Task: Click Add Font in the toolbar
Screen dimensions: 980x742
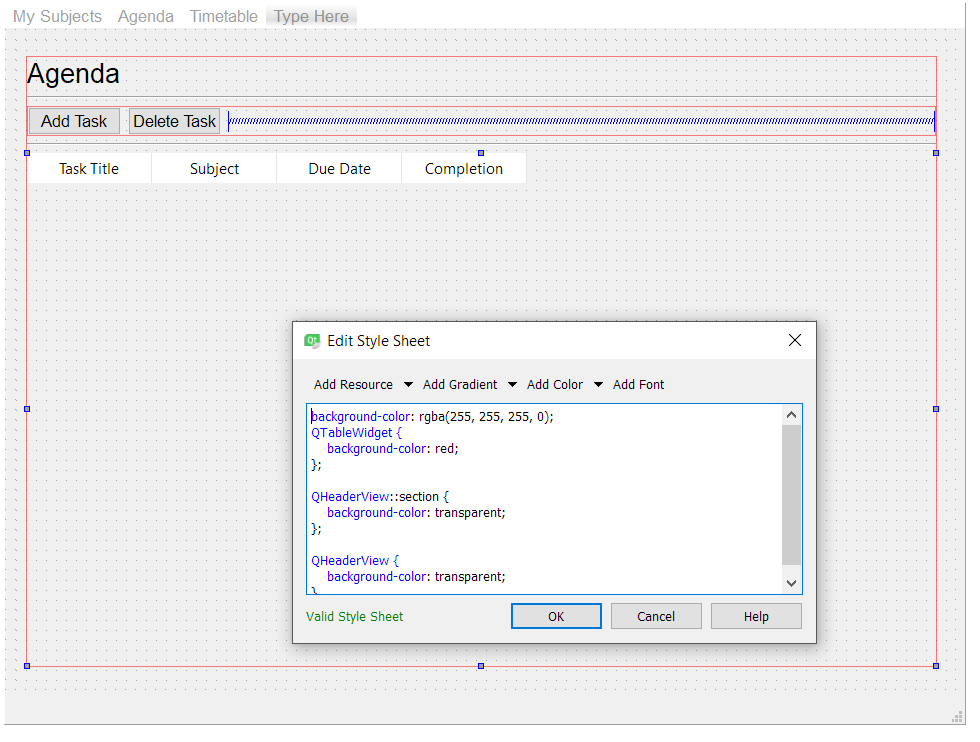Action: [x=638, y=384]
